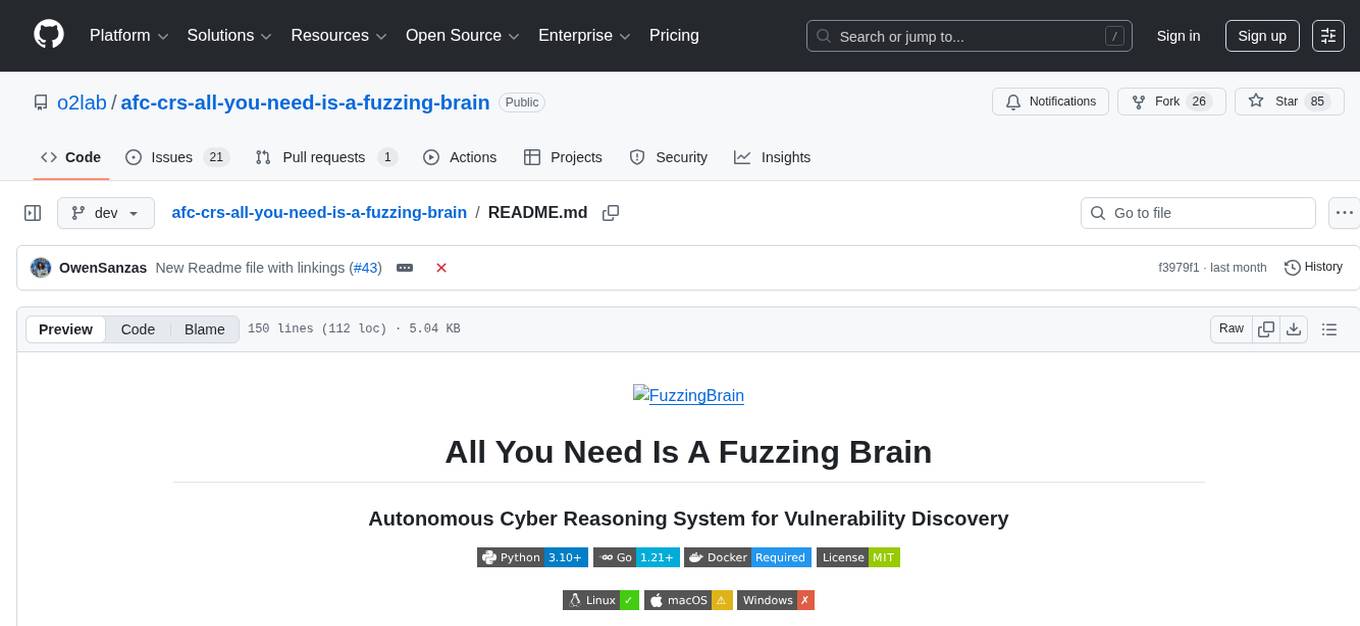The height and width of the screenshot is (626, 1360).
Task: Open pull request #43 link
Action: click(x=366, y=267)
